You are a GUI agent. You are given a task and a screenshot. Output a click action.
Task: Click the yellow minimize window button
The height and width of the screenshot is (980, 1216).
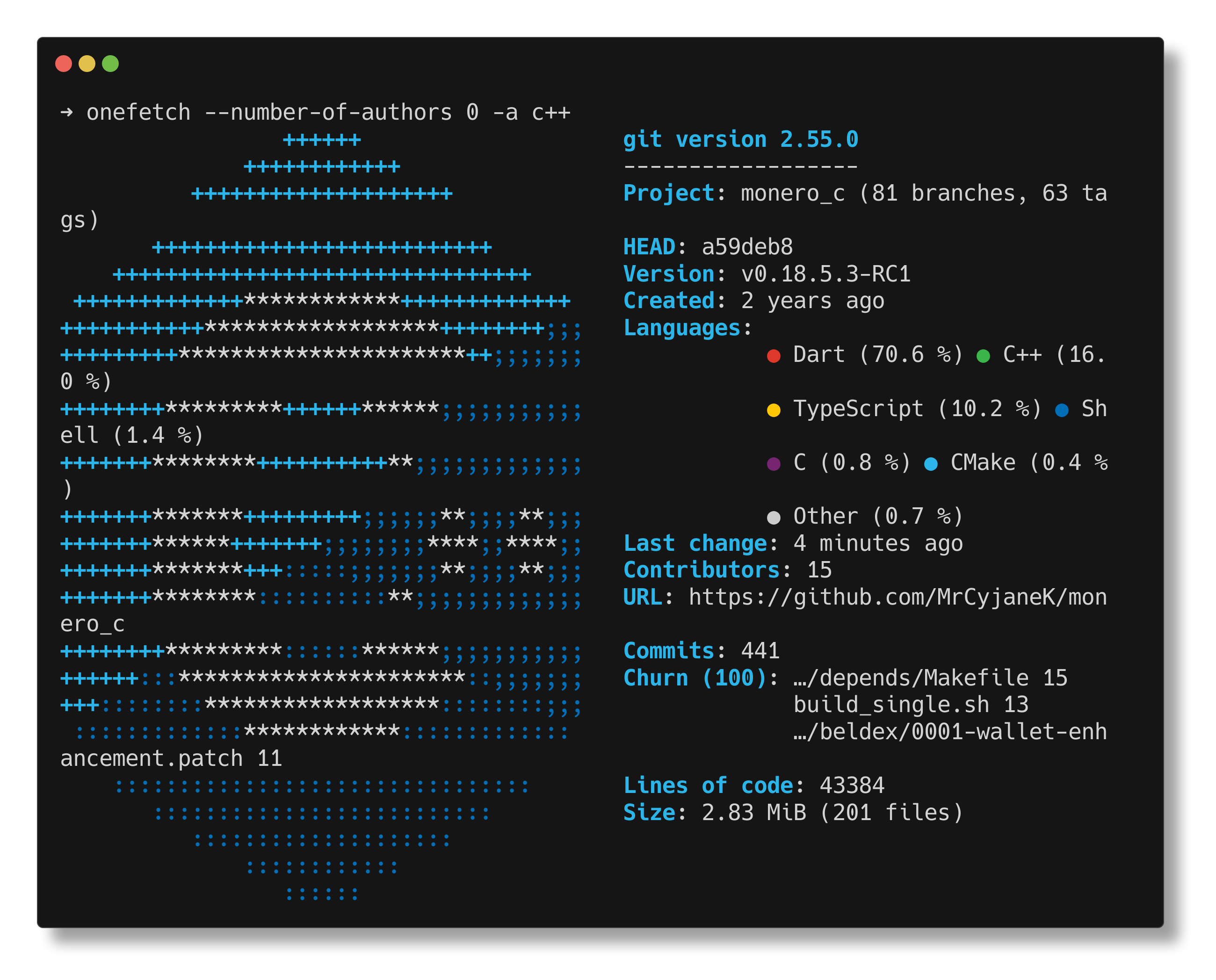coord(87,64)
